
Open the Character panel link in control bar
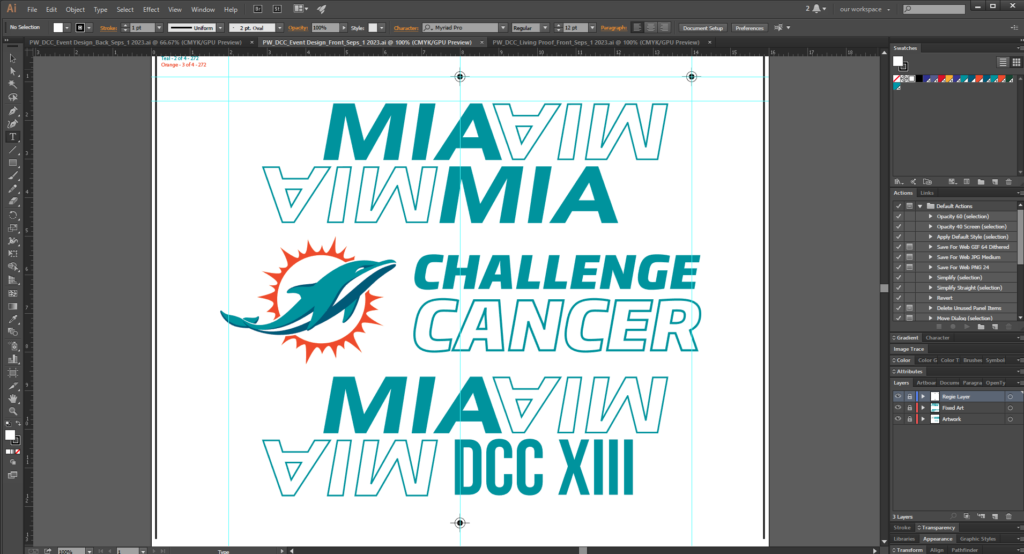point(406,27)
